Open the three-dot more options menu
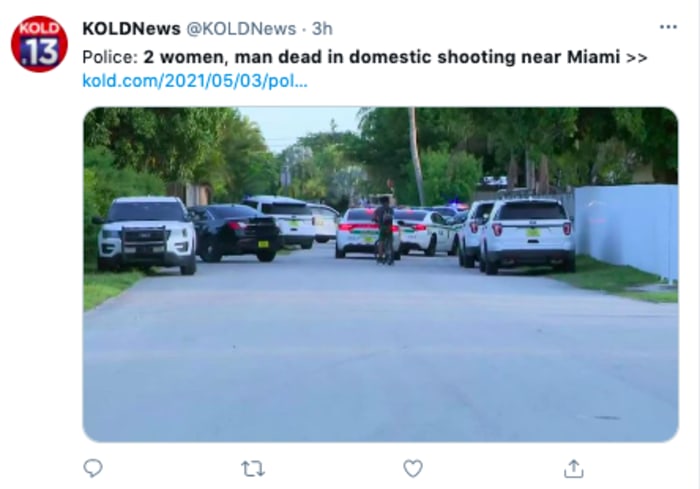This screenshot has height=489, width=700. [668, 27]
